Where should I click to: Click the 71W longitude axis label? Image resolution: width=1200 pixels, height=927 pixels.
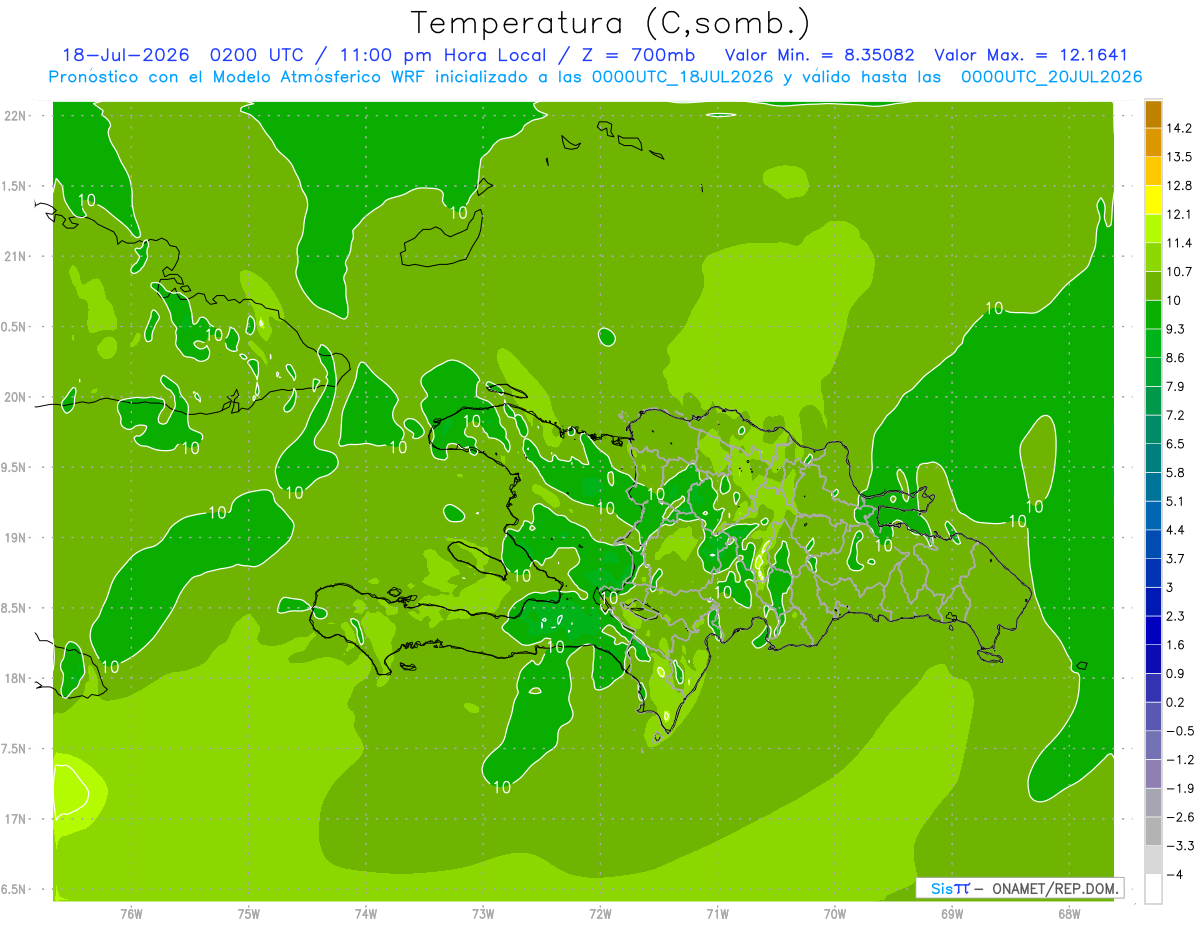click(717, 912)
